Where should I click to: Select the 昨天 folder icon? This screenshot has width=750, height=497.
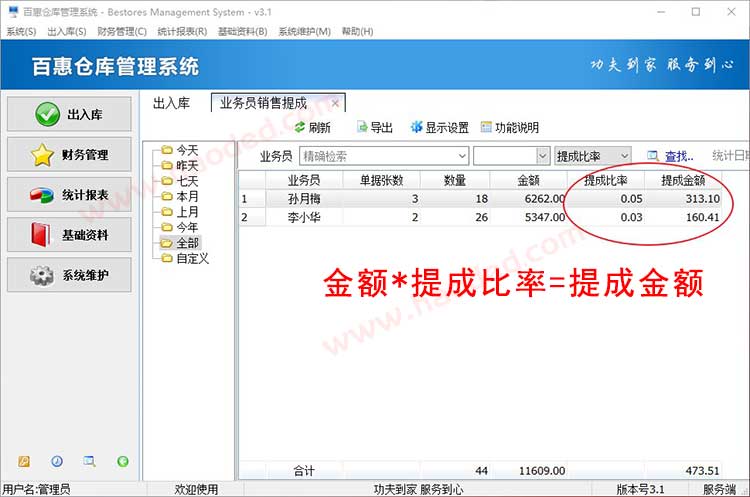[x=166, y=166]
